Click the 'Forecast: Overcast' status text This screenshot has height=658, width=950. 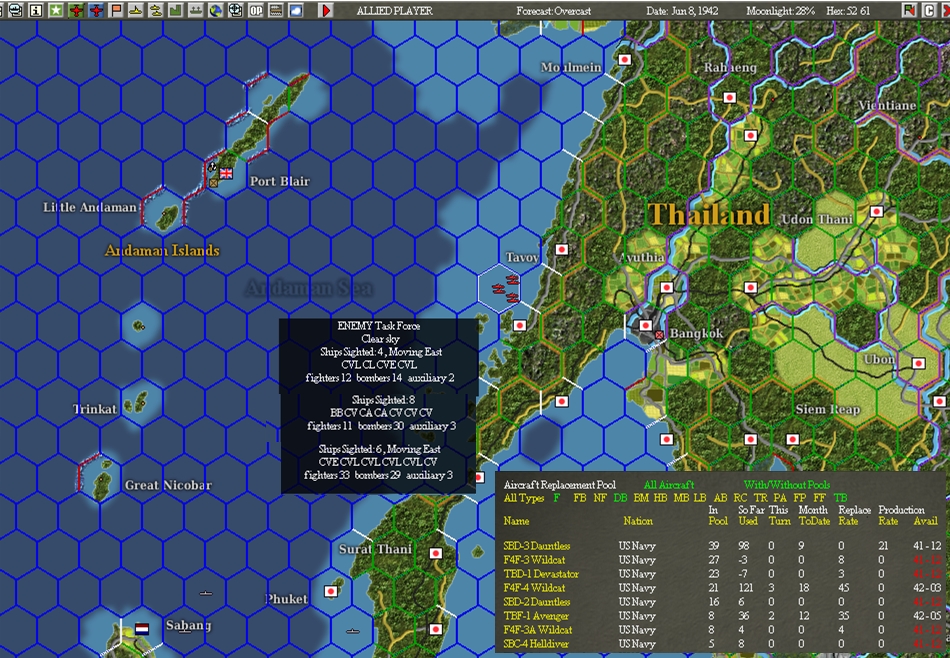tap(554, 11)
